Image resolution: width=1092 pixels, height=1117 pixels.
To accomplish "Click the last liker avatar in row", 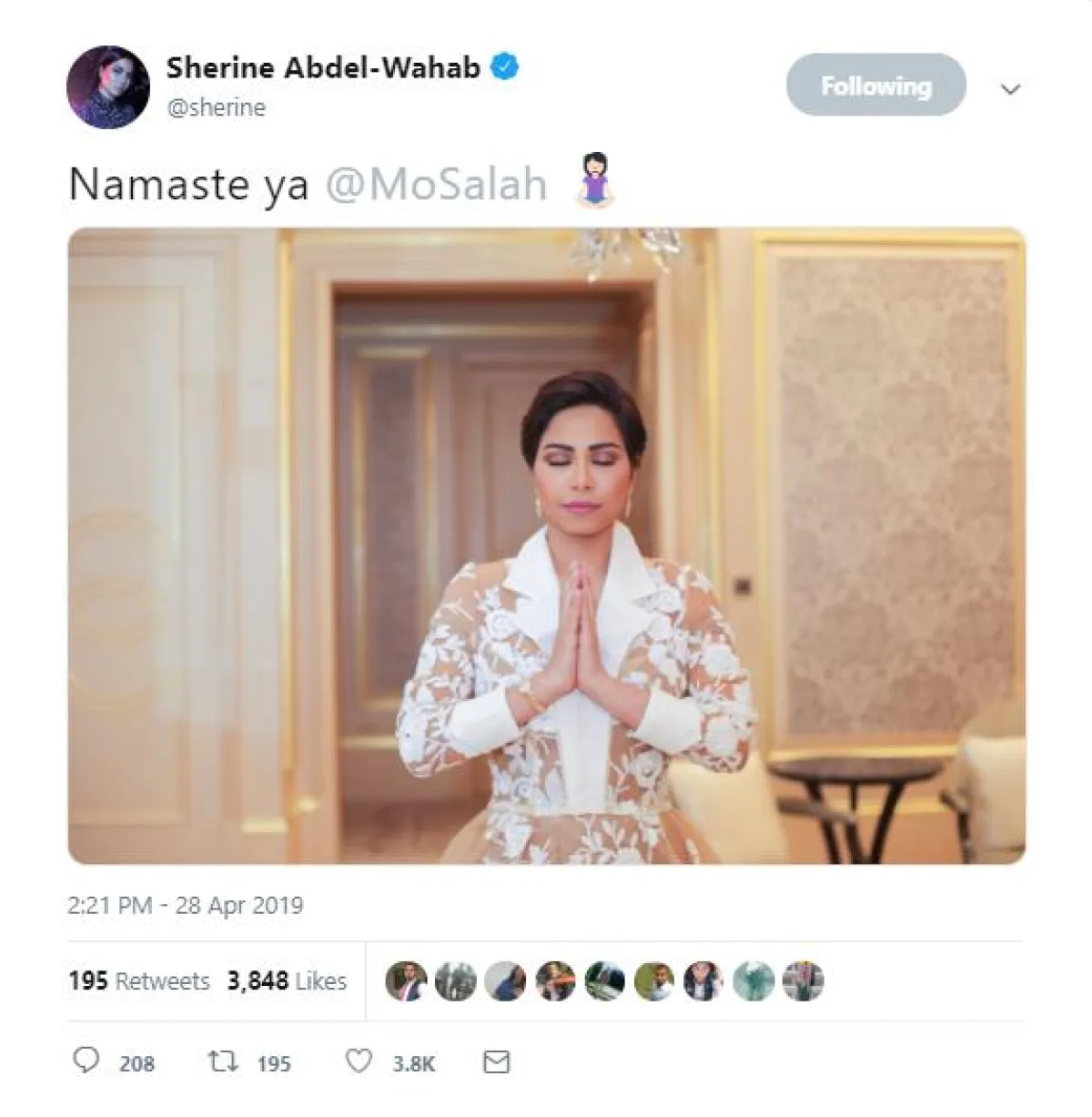I will 803,981.
